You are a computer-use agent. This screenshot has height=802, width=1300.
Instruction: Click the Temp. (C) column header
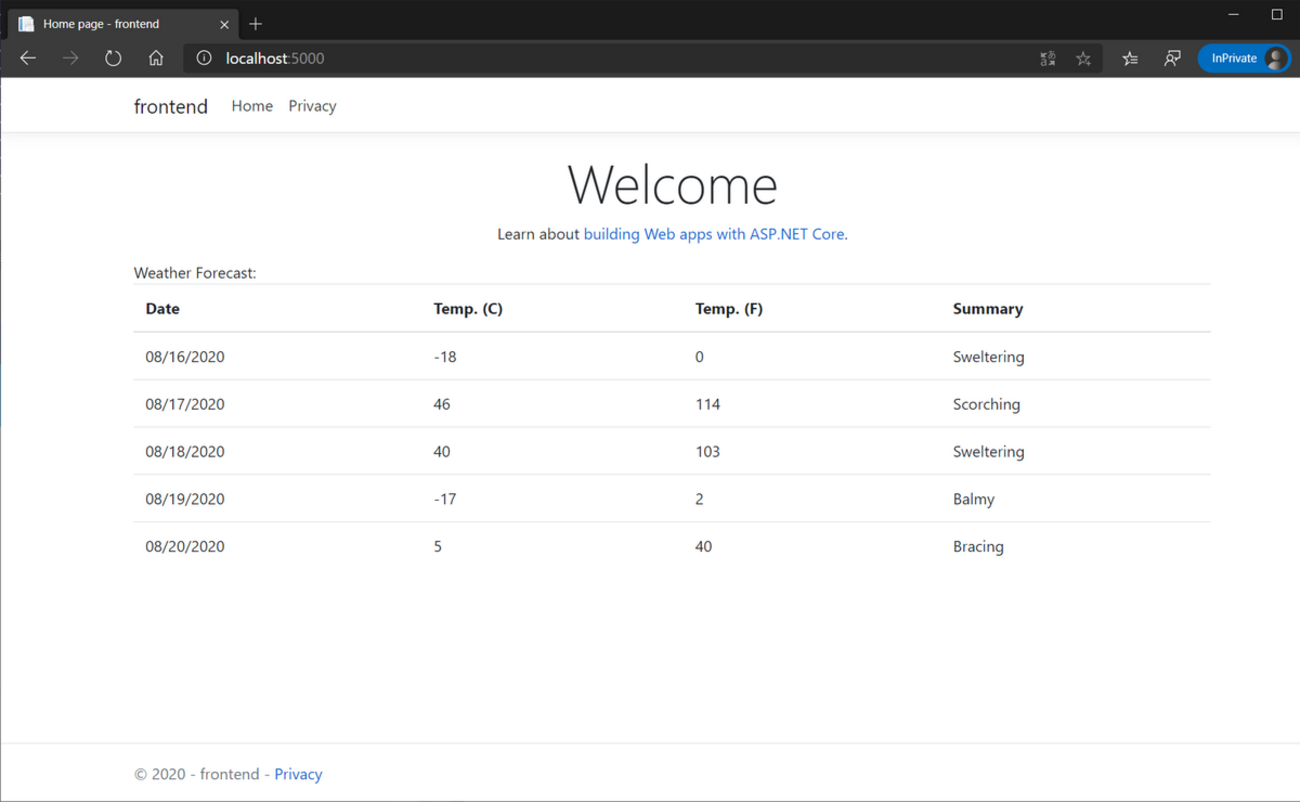tap(468, 309)
